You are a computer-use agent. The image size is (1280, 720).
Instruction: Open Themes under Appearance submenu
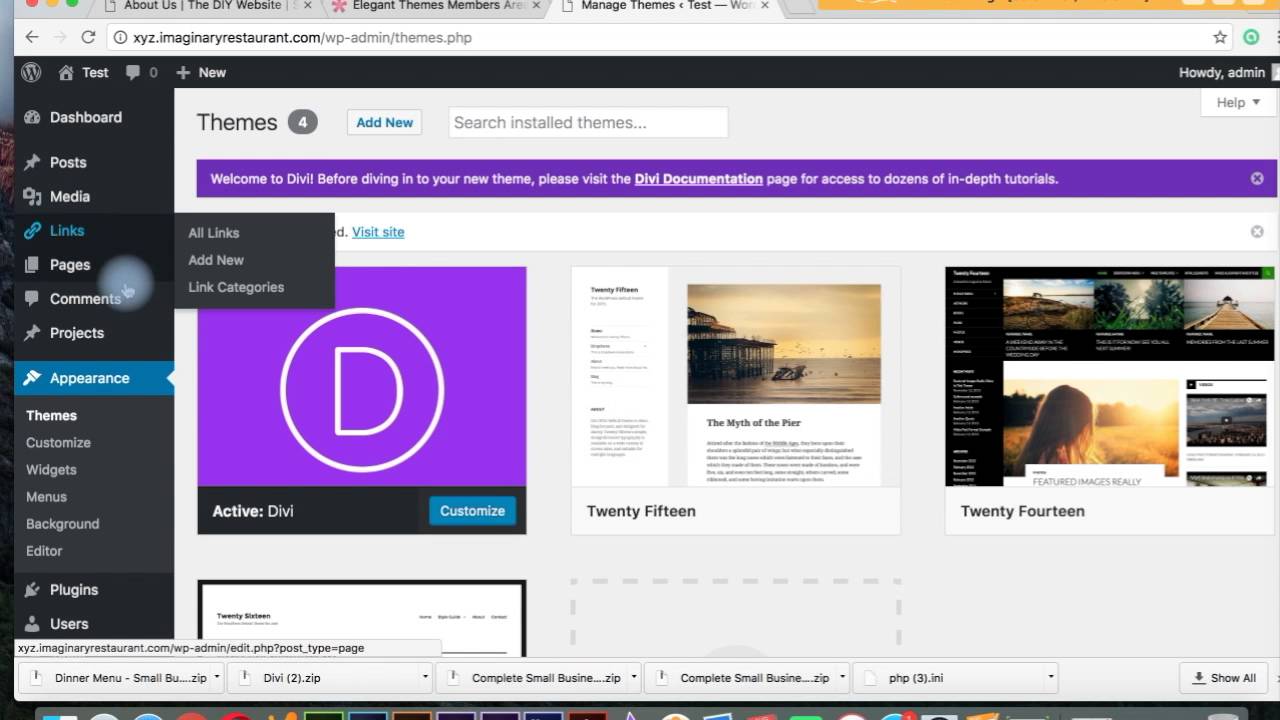(51, 415)
